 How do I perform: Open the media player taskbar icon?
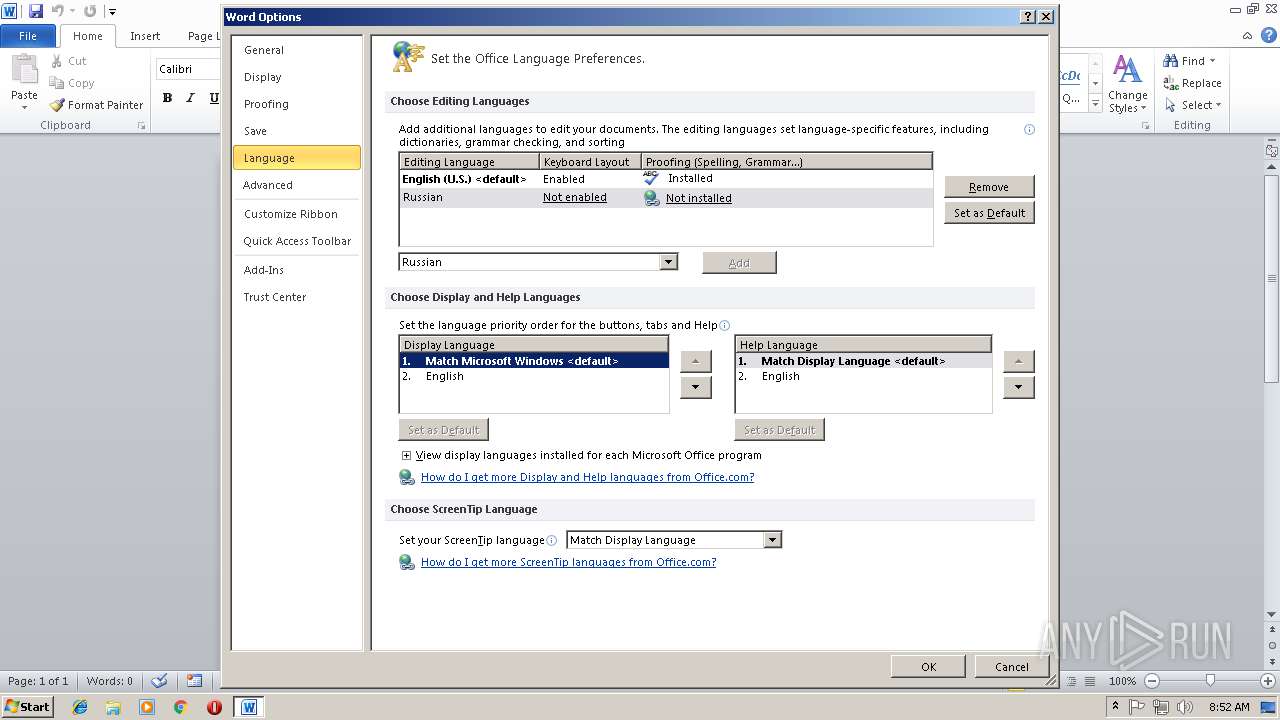point(147,707)
